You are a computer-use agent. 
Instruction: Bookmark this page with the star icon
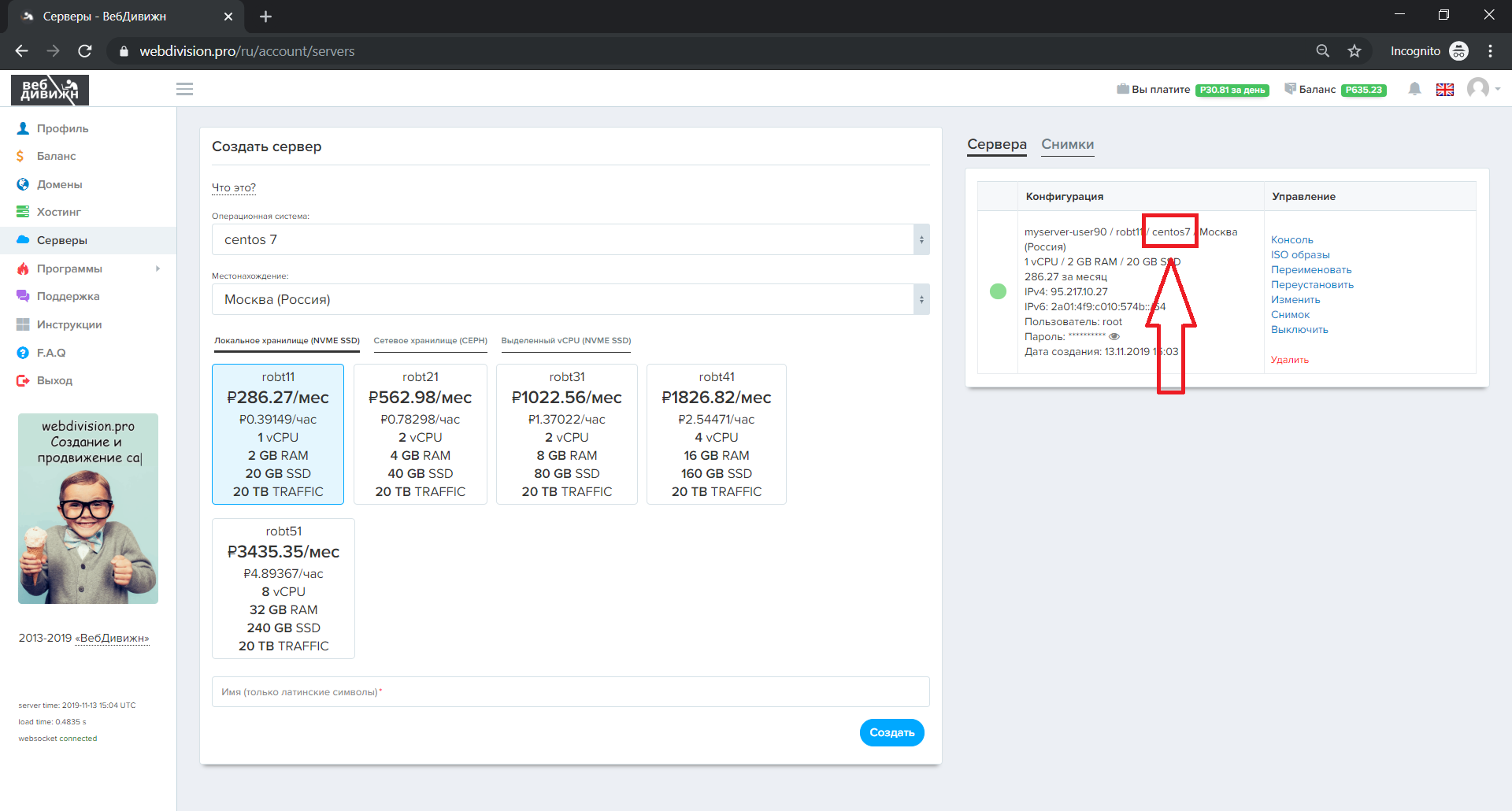(x=1354, y=51)
